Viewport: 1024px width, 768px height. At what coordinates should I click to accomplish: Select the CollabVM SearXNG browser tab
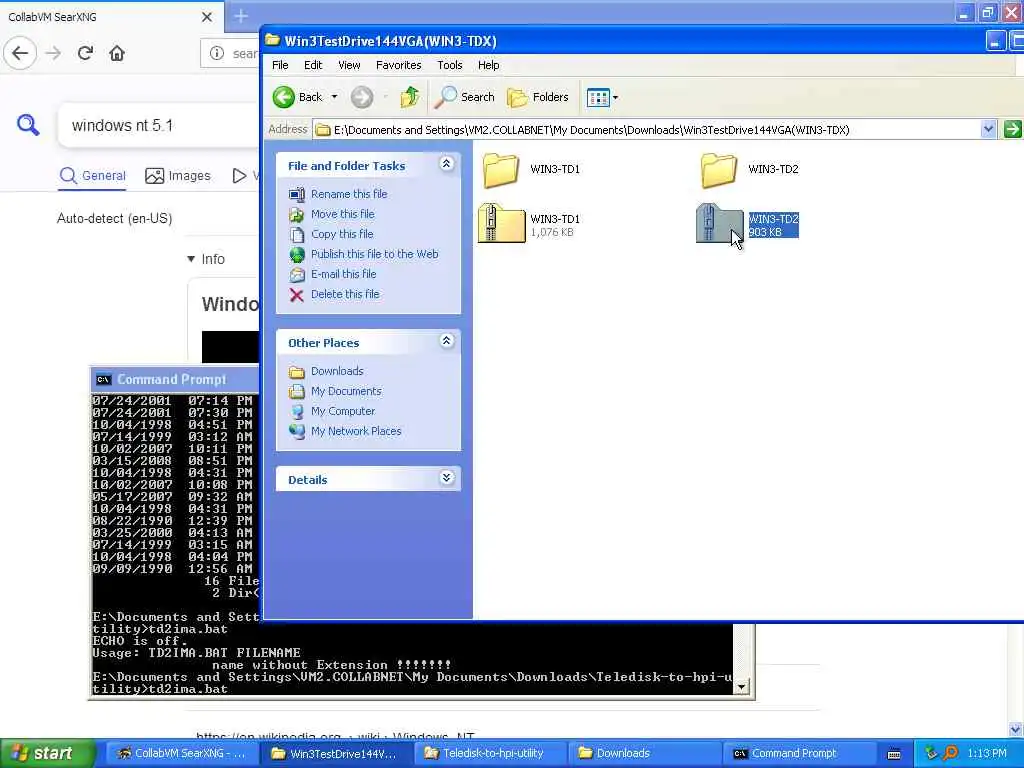click(112, 17)
